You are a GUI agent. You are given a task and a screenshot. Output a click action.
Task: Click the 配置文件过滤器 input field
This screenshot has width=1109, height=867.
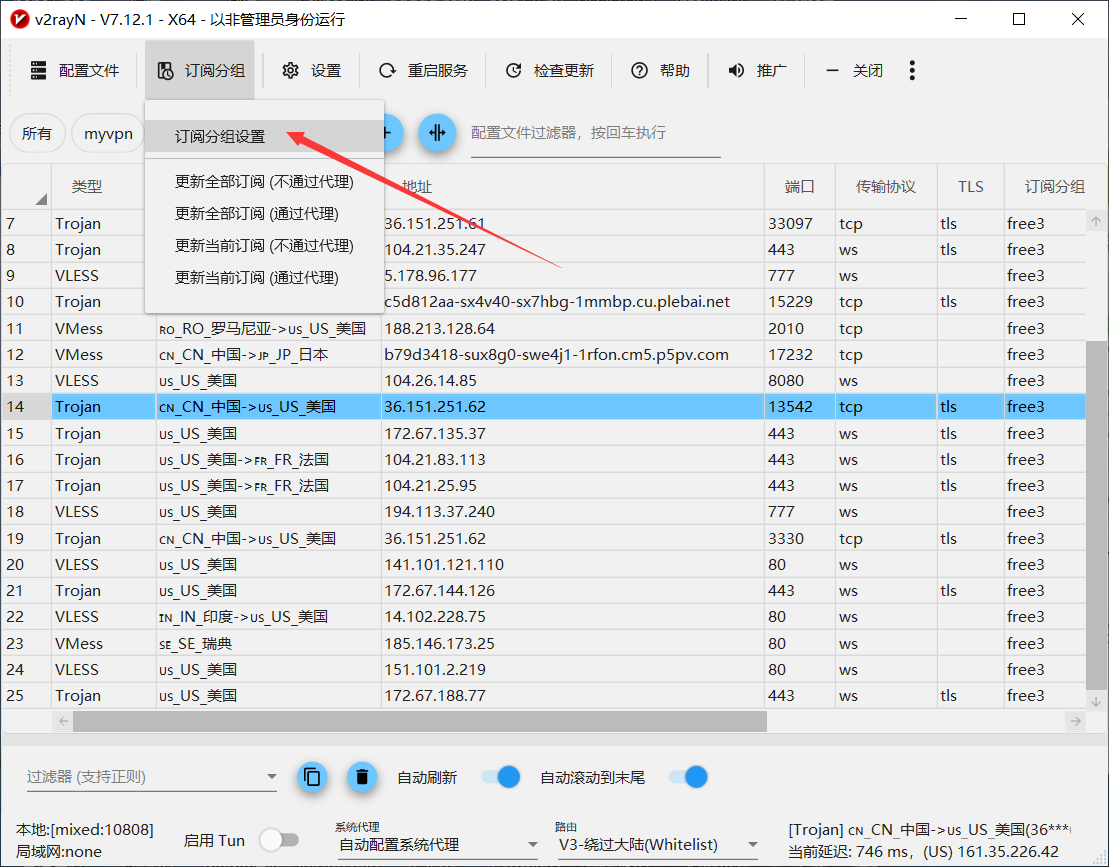(x=595, y=133)
